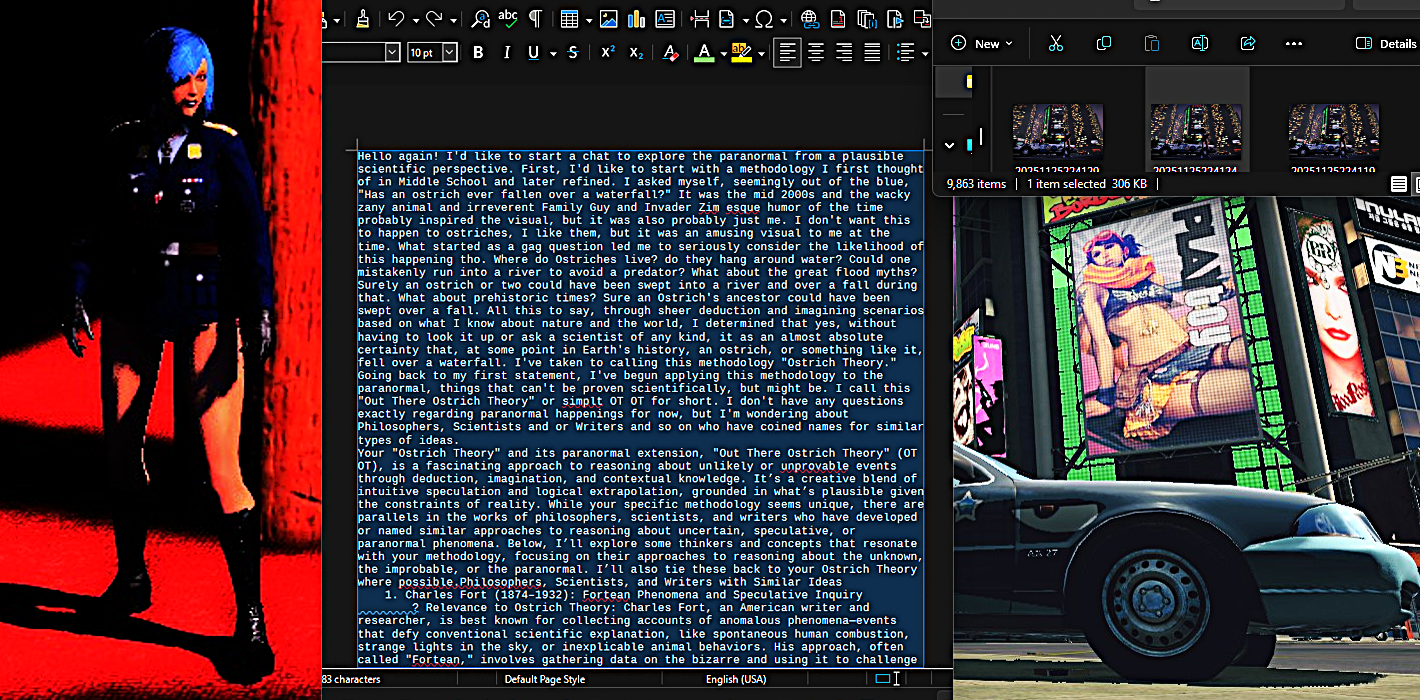Open the Undo history dropdown arrow

click(x=415, y=20)
